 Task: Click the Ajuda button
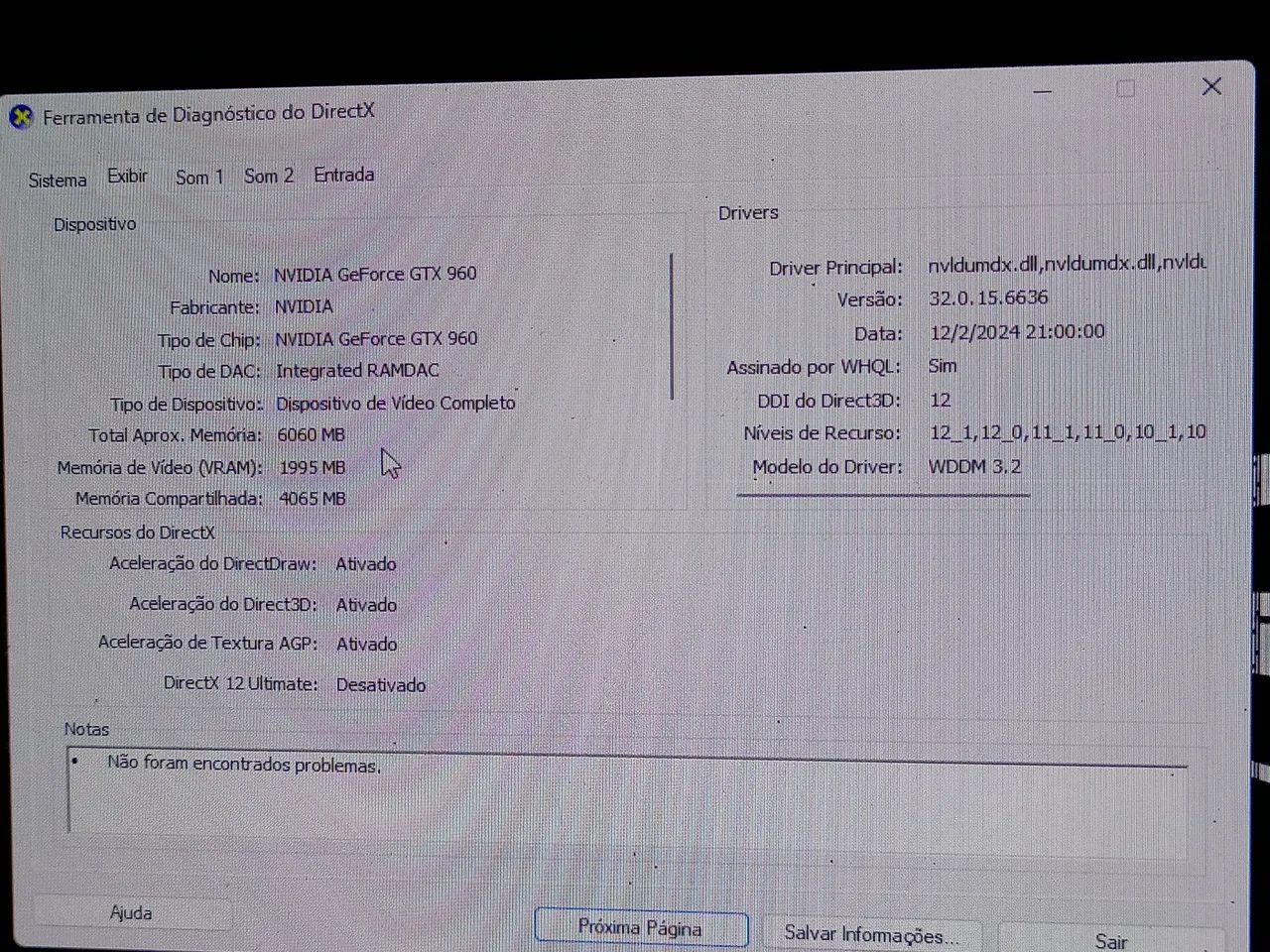[x=131, y=912]
